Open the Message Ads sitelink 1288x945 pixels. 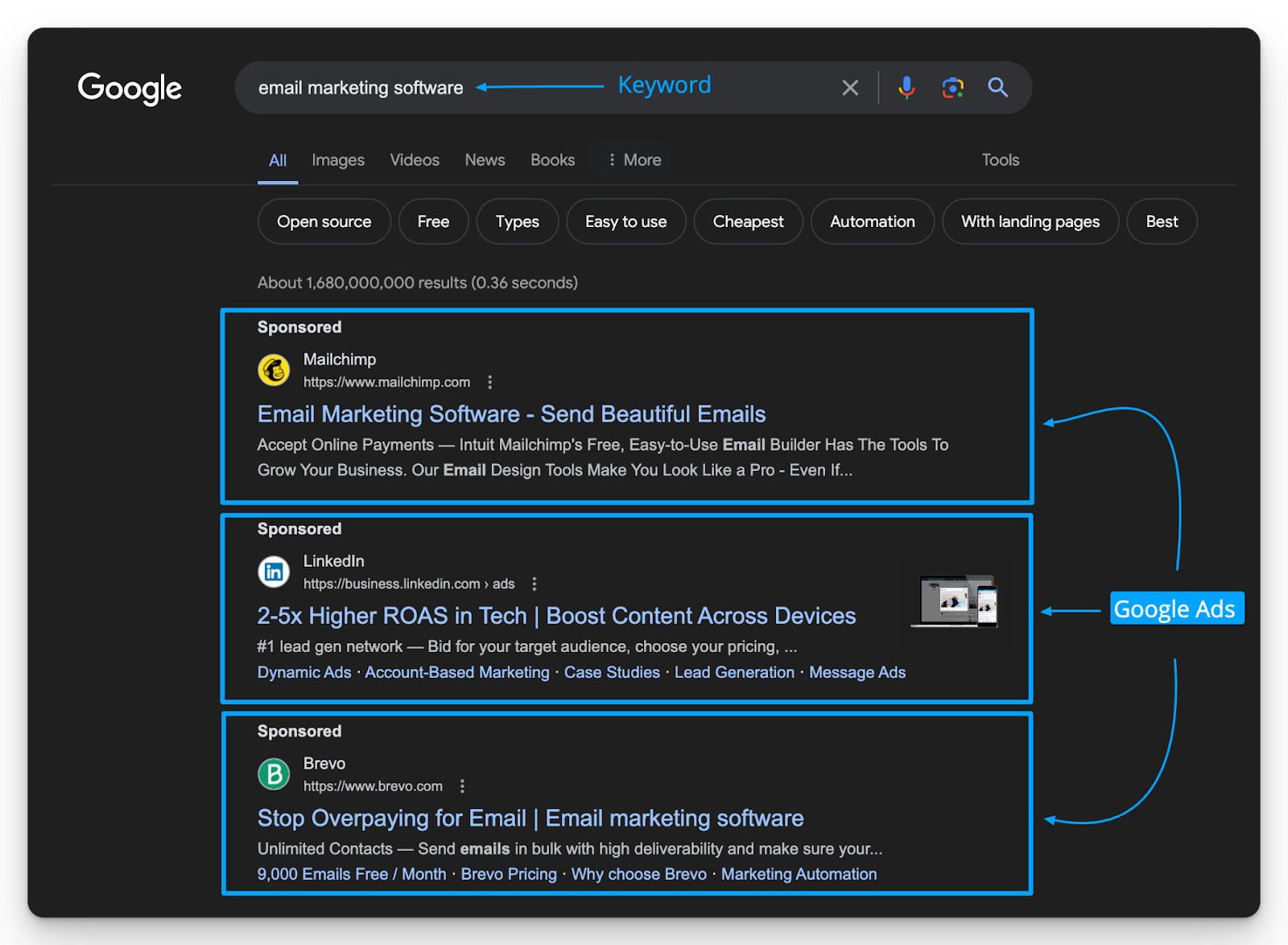click(x=857, y=672)
